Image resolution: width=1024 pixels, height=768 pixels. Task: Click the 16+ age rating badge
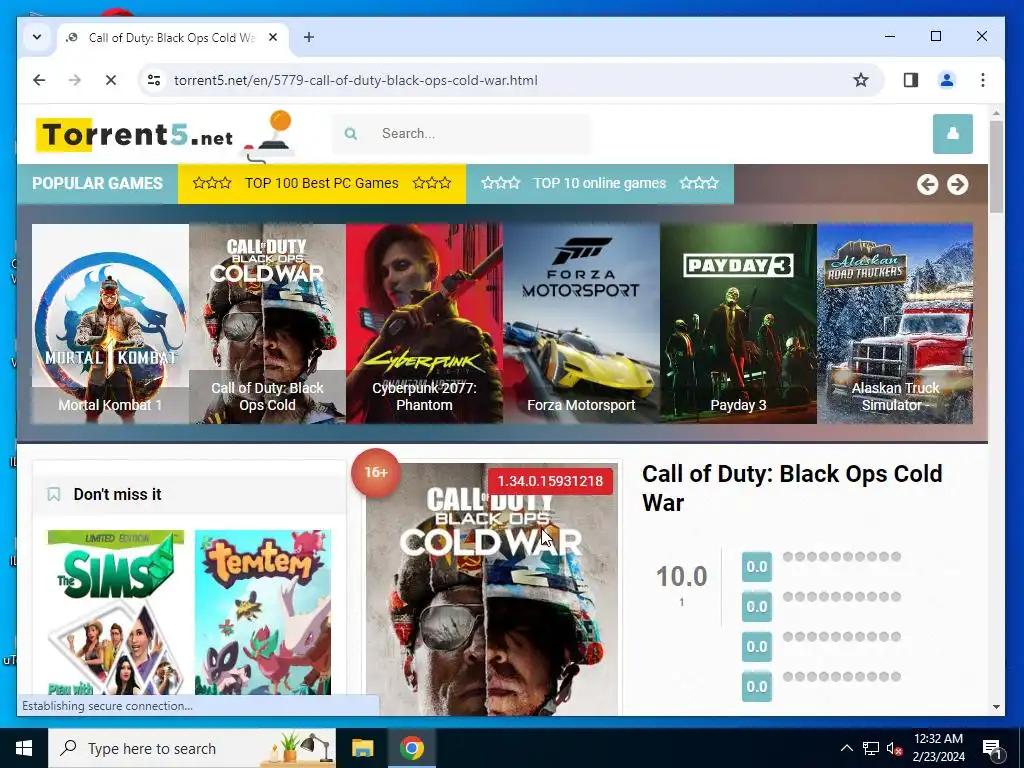click(x=376, y=472)
